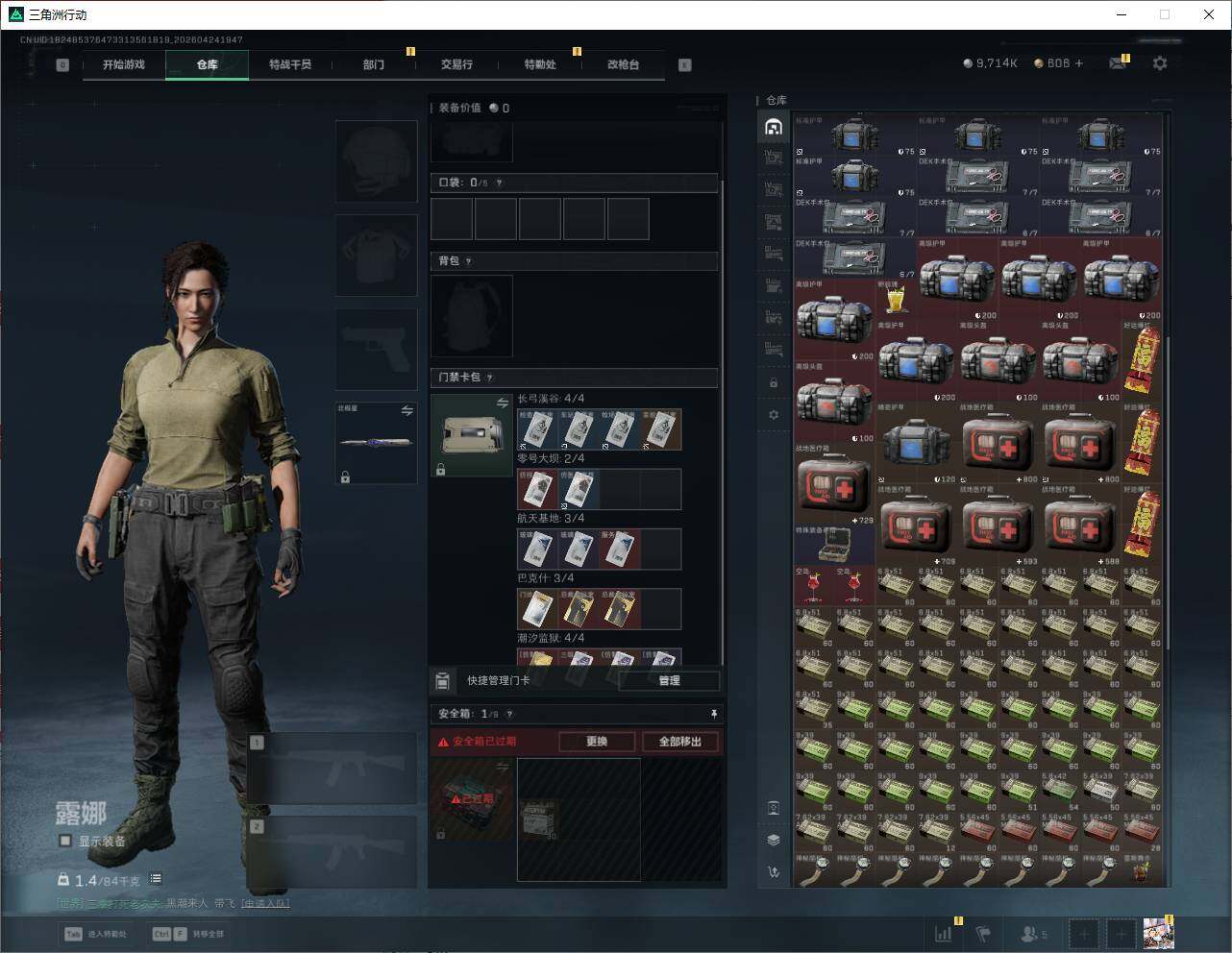Select the red keycard in 零号大坝 row
The height and width of the screenshot is (953, 1232).
pos(538,489)
